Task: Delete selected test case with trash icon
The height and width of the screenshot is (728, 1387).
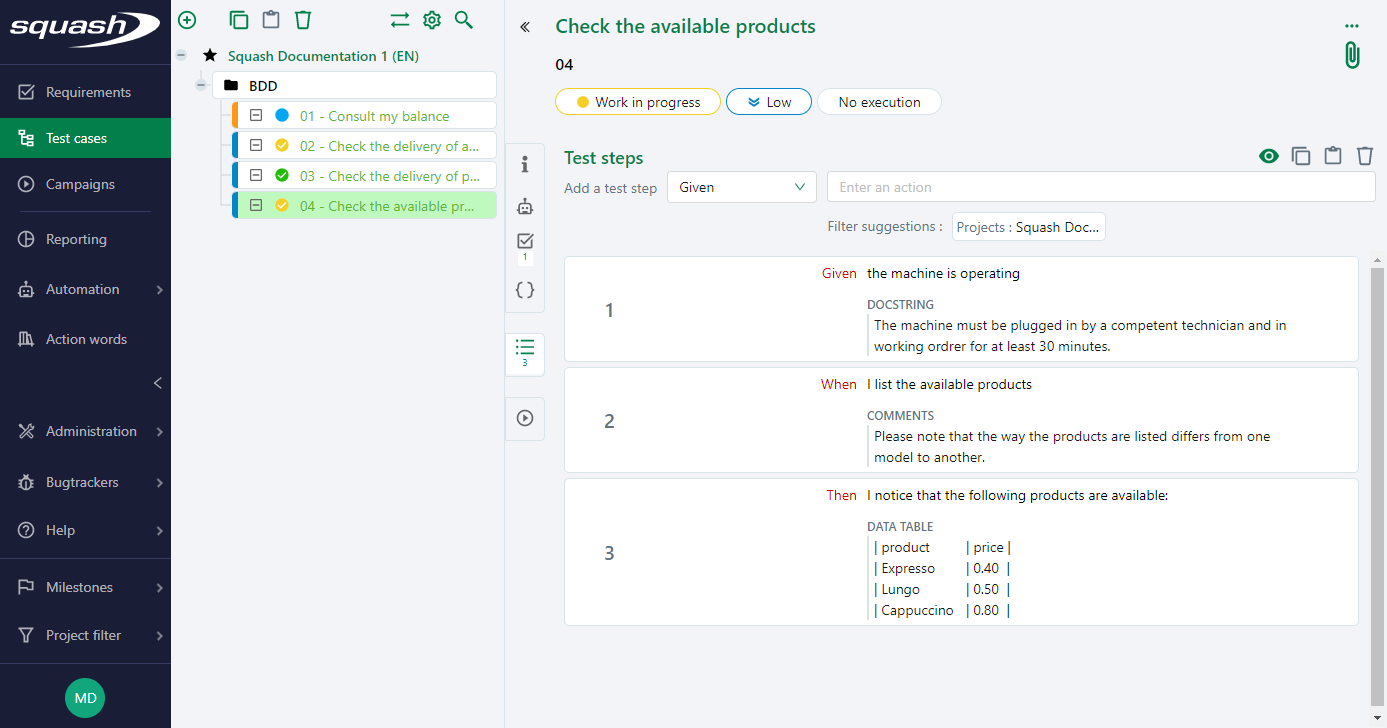Action: click(x=303, y=19)
